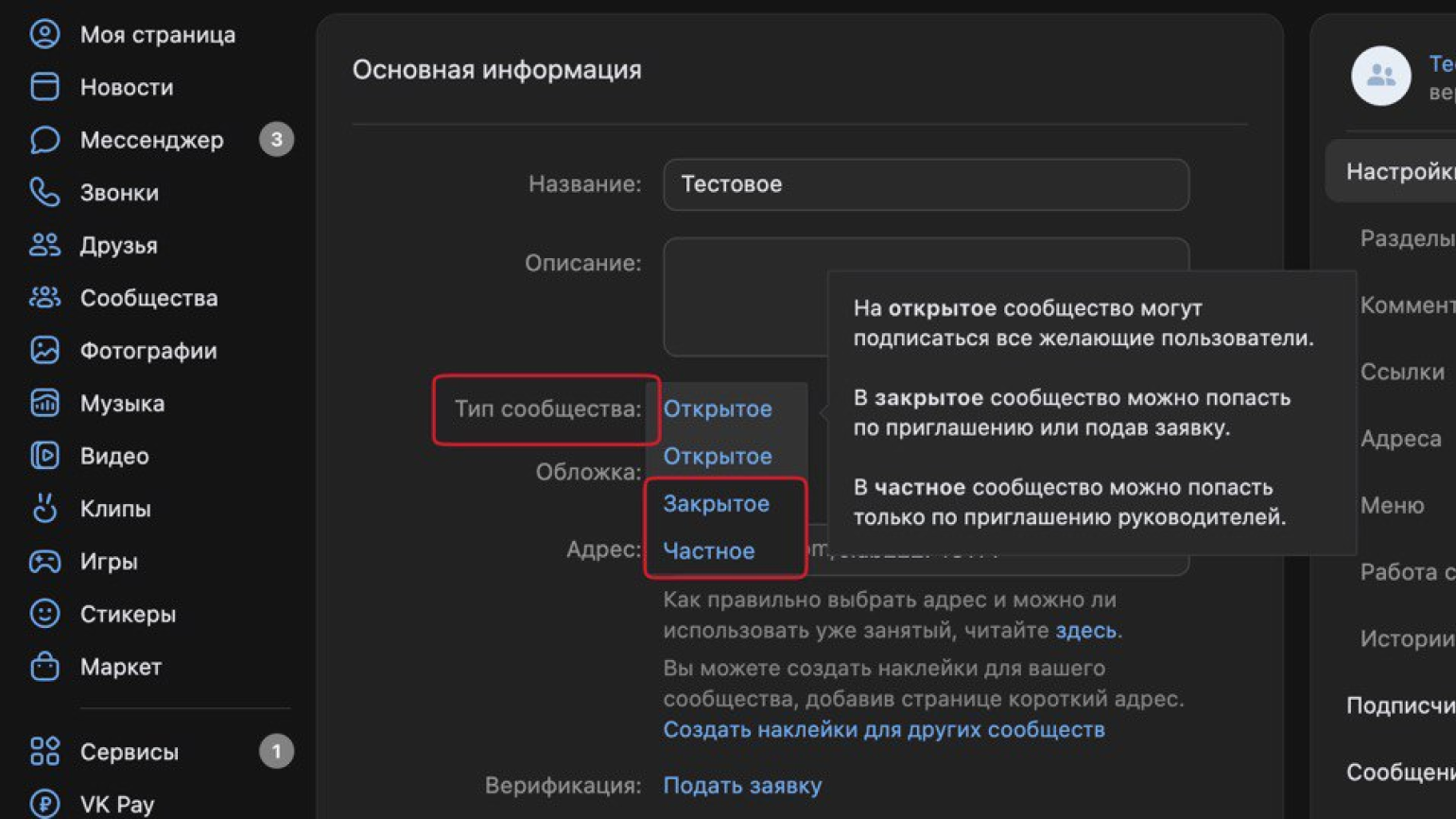Open Видео section
1456x819 pixels.
[x=114, y=456]
